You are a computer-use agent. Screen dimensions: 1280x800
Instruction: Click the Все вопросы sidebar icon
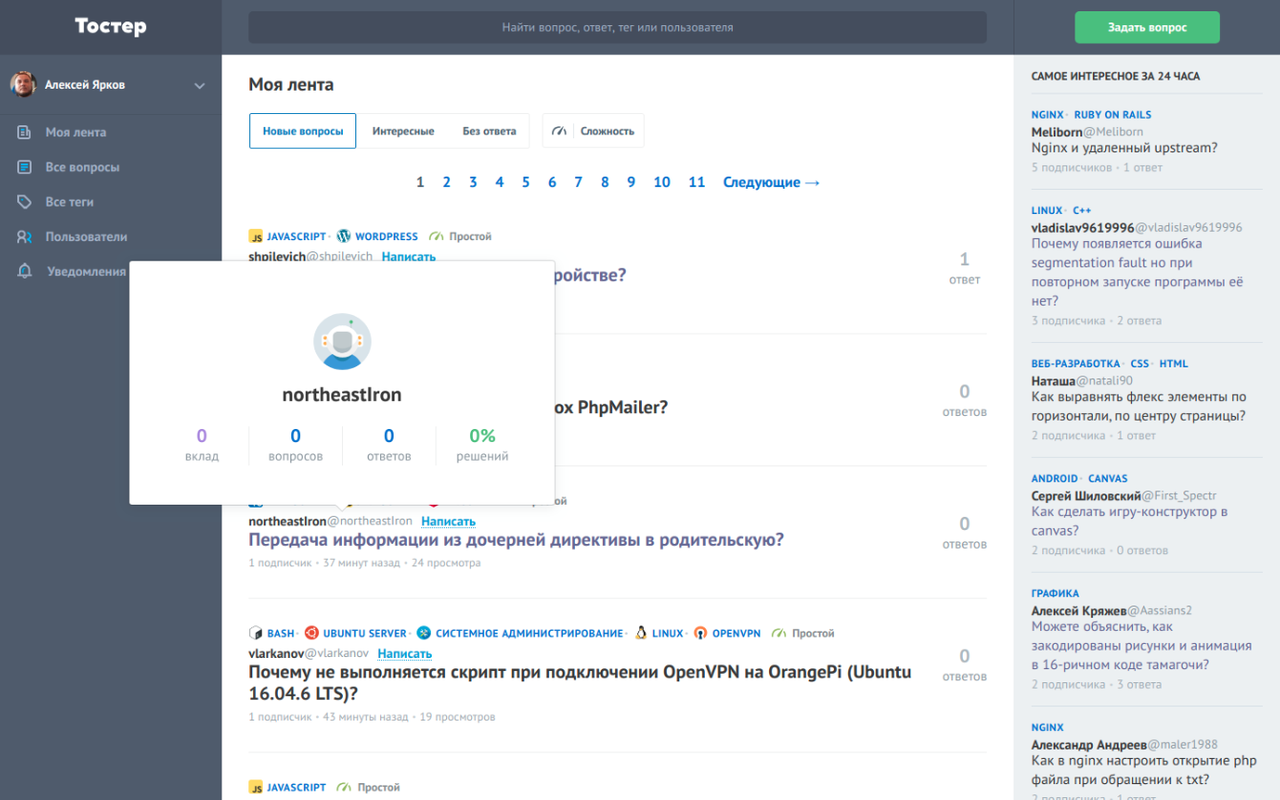[x=25, y=167]
